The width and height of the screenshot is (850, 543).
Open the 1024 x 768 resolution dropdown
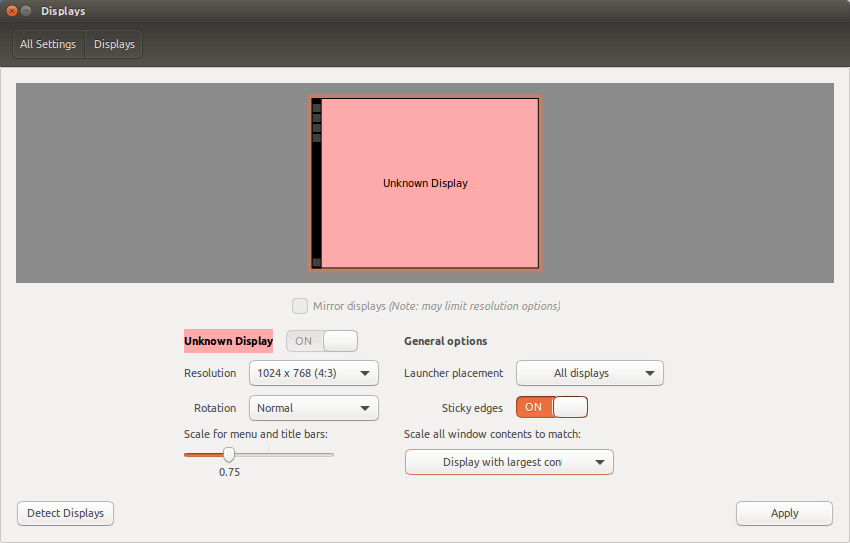coord(314,373)
